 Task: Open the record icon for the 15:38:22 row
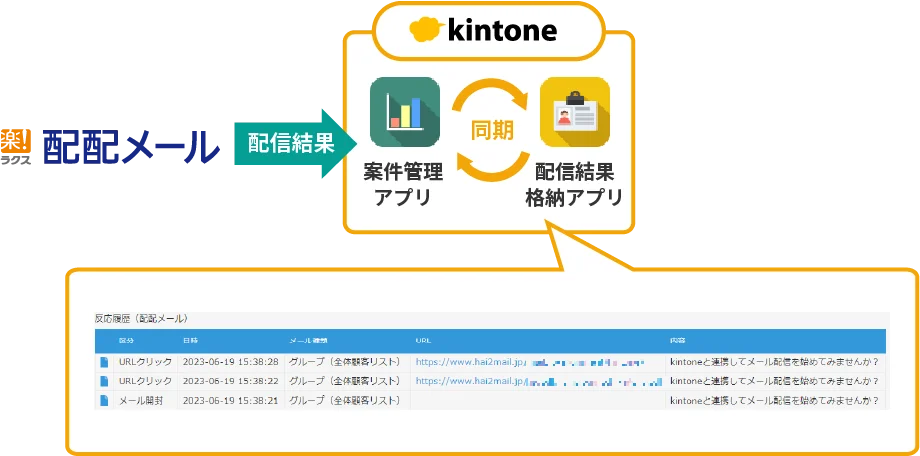coord(104,381)
